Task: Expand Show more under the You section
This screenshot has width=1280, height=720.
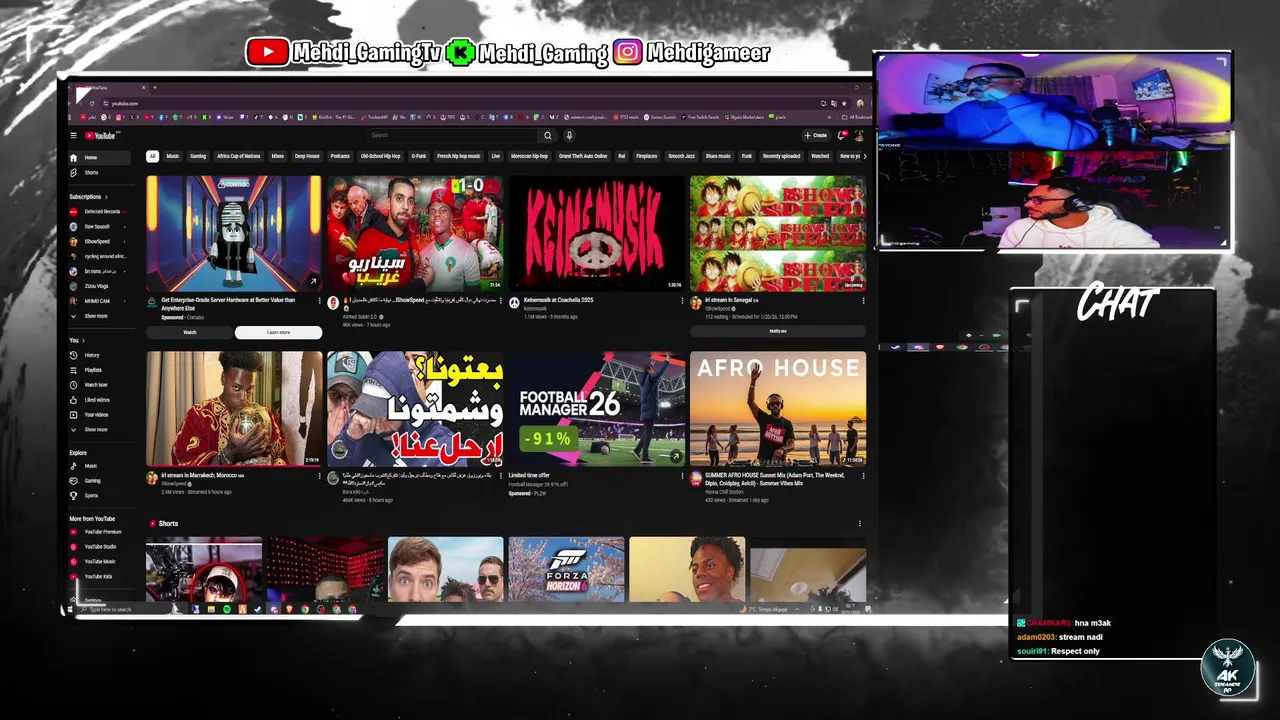Action: pos(99,429)
